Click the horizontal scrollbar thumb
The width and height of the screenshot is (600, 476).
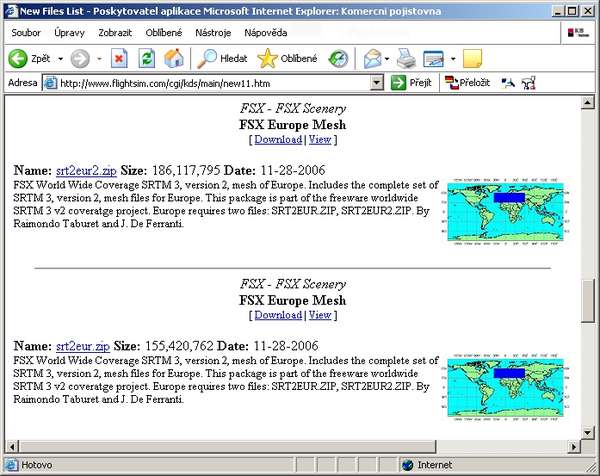[x=227, y=447]
